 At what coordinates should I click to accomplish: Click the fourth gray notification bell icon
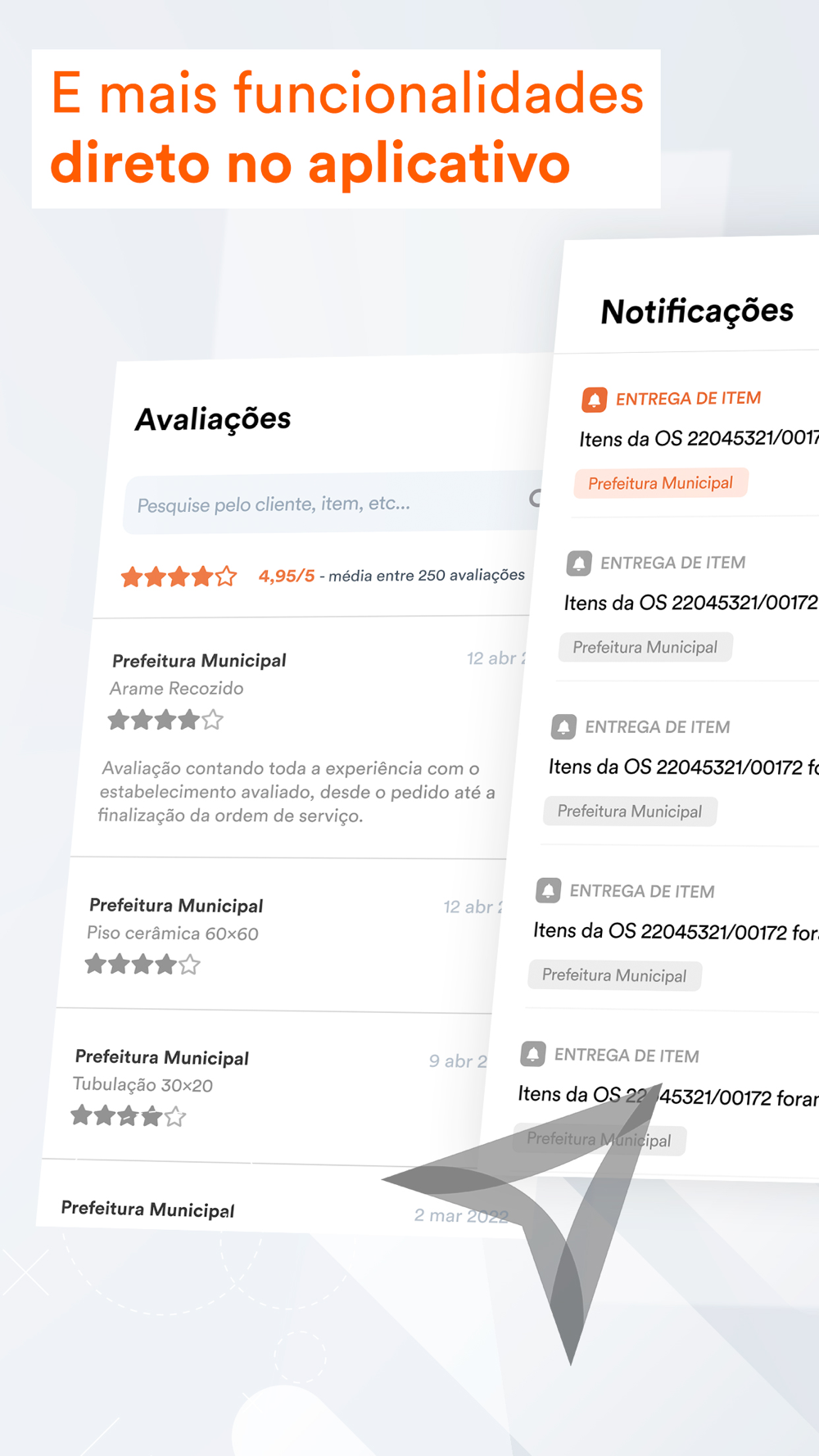tap(533, 1053)
